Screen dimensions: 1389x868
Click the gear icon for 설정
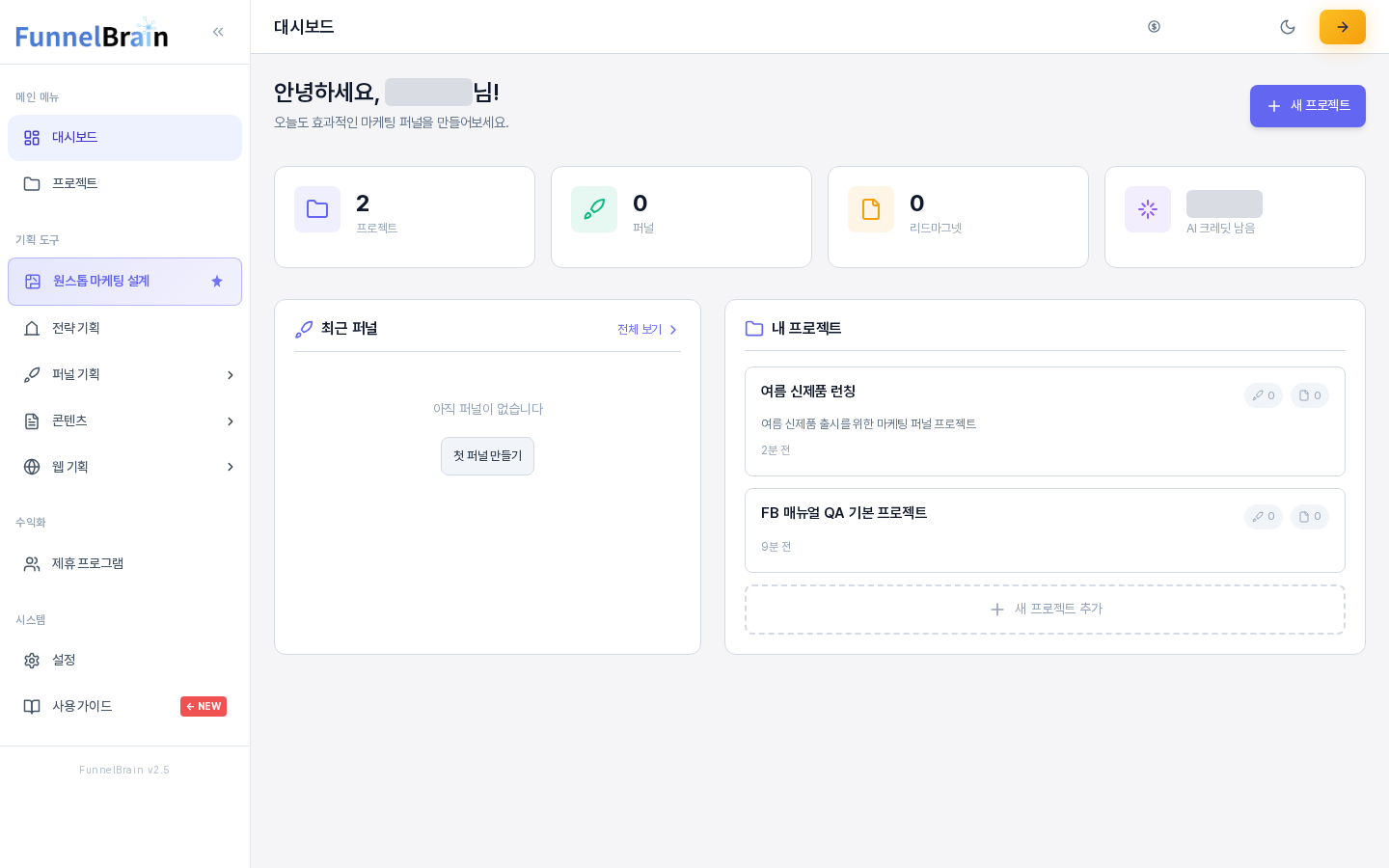coord(32,661)
